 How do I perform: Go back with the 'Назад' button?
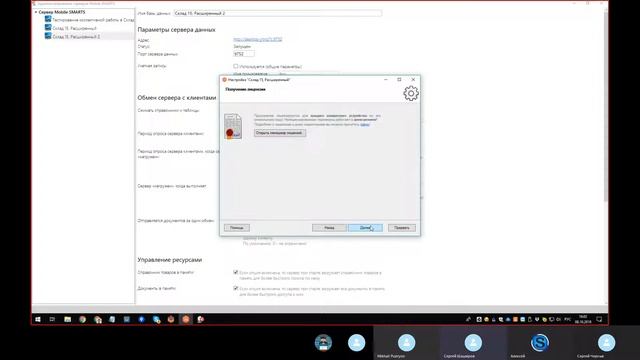coord(329,228)
